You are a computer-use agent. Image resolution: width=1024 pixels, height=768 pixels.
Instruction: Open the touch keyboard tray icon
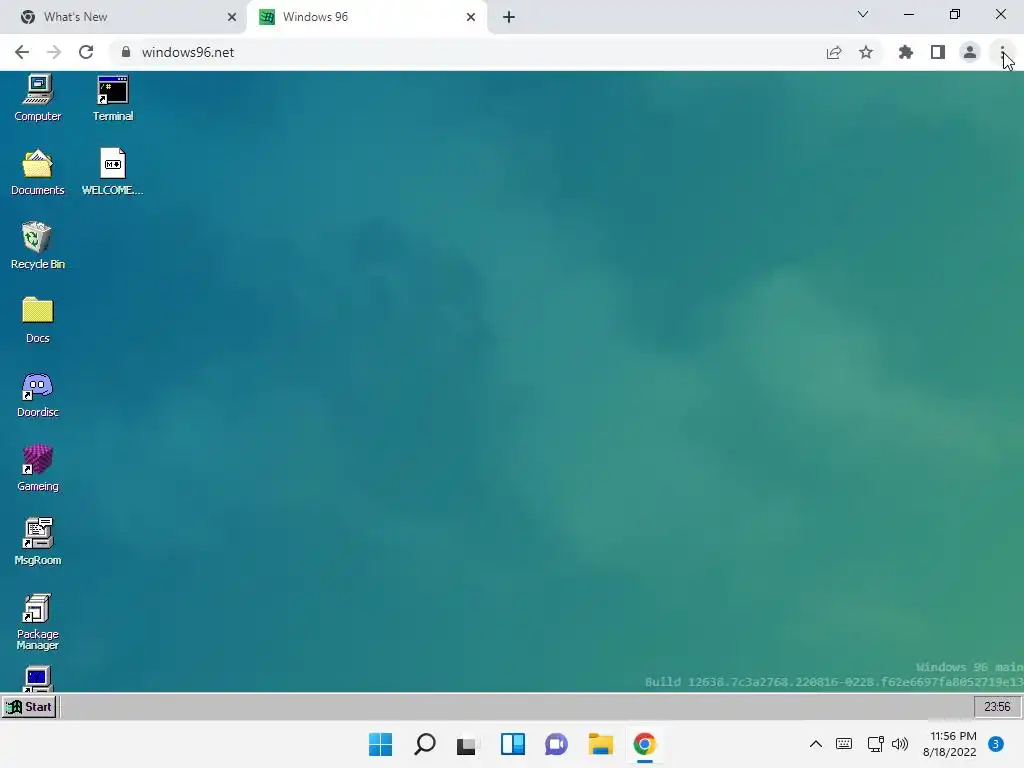[x=844, y=744]
